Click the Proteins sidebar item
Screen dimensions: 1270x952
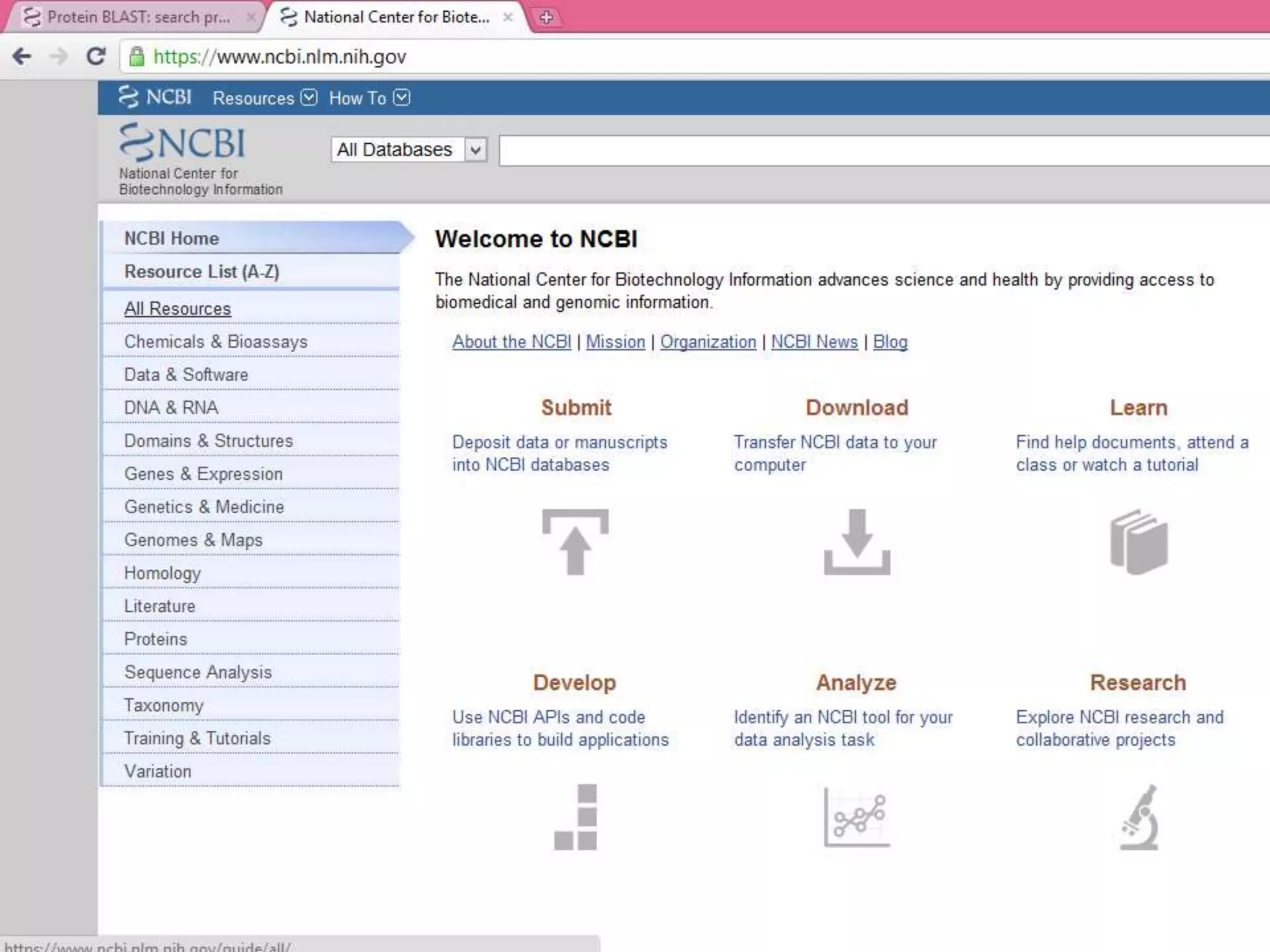tap(155, 639)
